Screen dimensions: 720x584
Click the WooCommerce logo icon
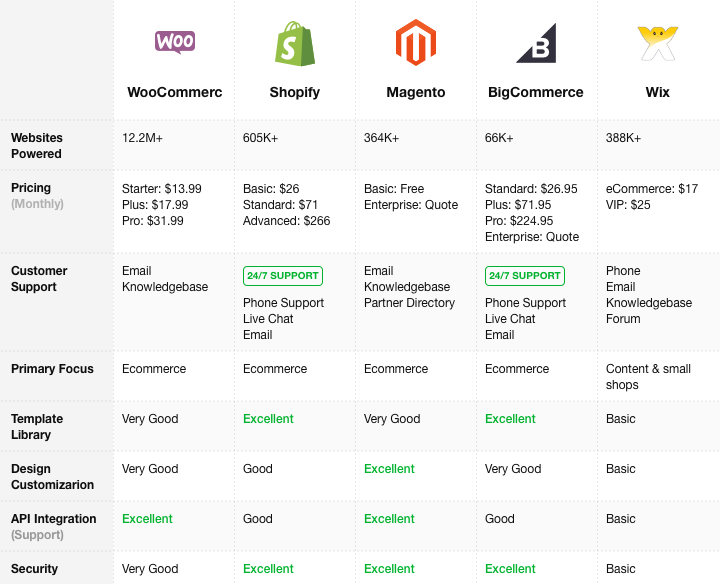[175, 42]
